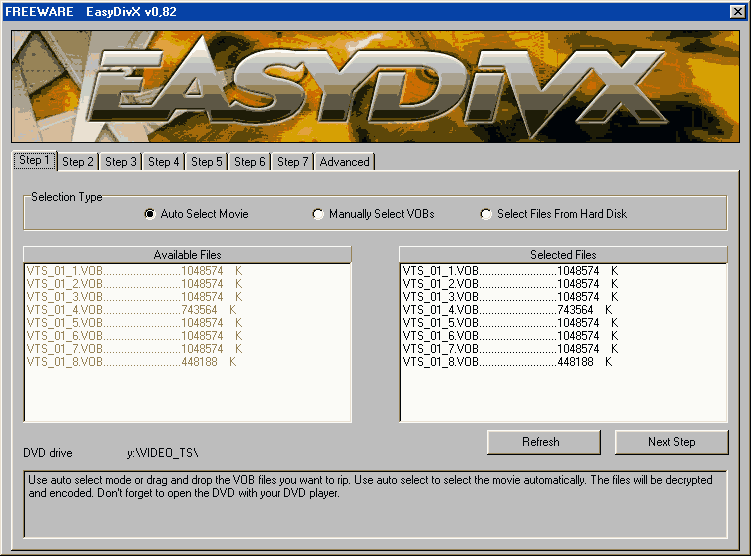Open the Step 2 tab
The width and height of the screenshot is (751, 556).
(78, 162)
